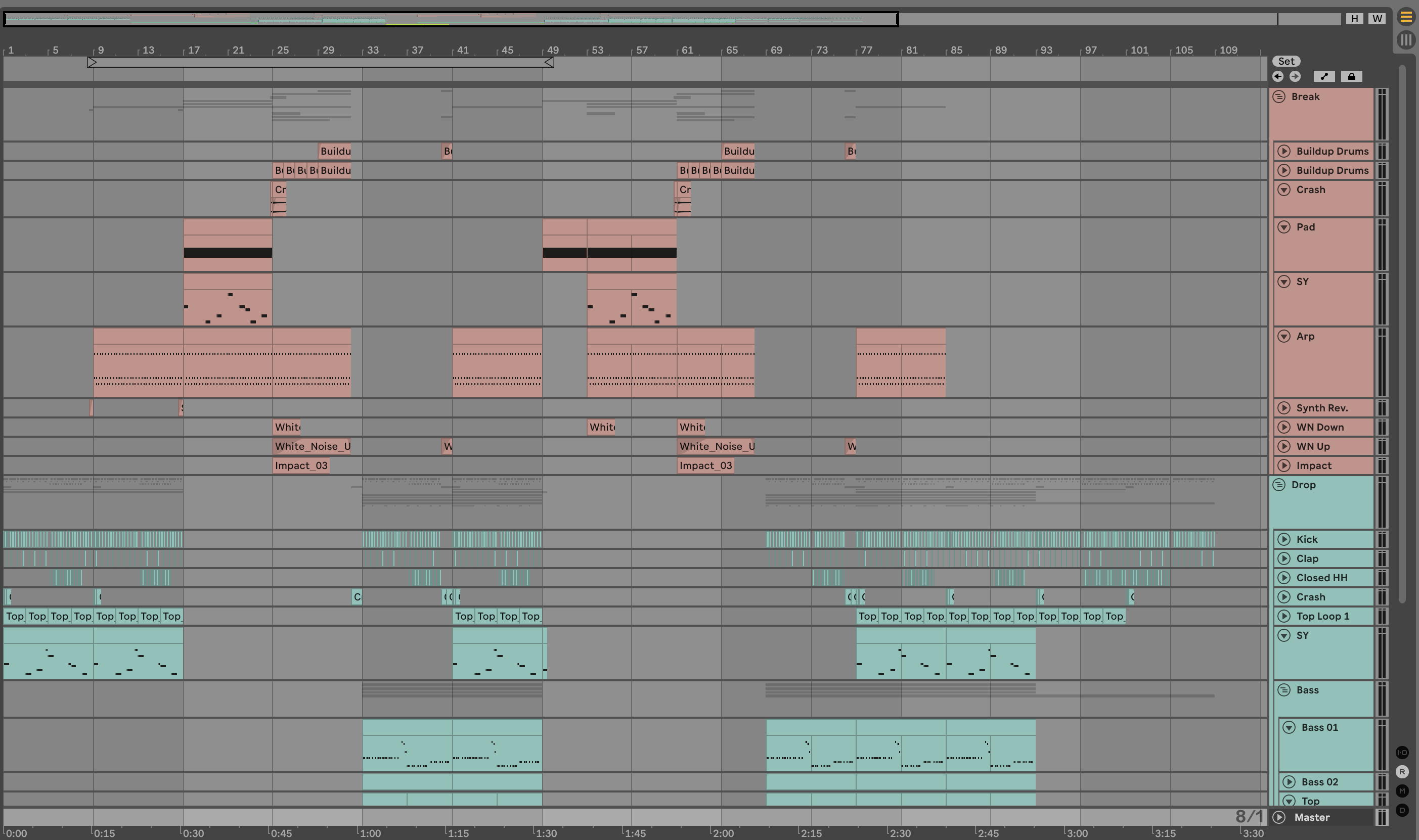The image size is (1419, 840).
Task: Toggle Automation Mode line icon
Action: (x=1324, y=76)
